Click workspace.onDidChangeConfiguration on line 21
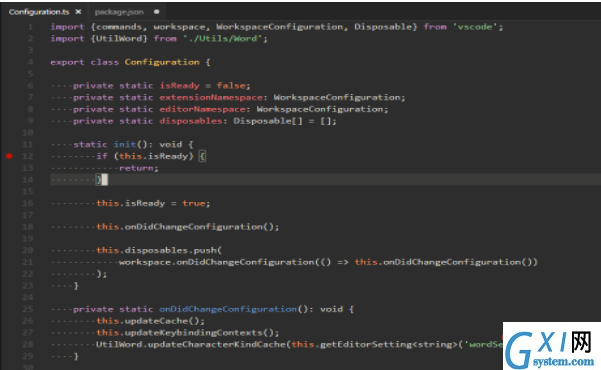This screenshot has height=370, width=601. (217, 262)
